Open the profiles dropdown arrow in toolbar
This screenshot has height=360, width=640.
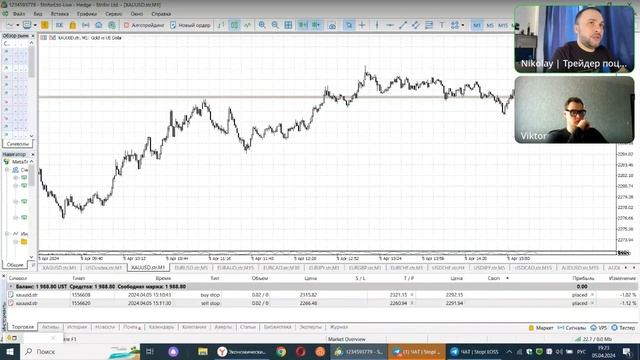click(x=35, y=25)
